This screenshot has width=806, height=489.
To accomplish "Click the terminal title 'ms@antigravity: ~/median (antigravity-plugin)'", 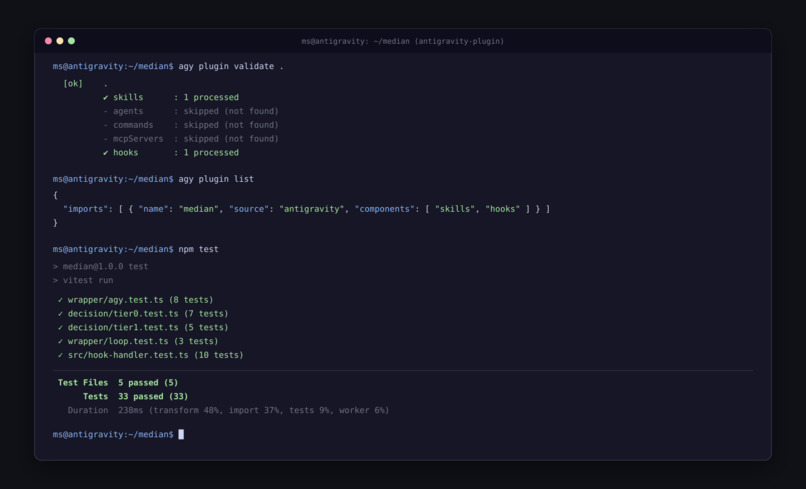I will coord(402,41).
